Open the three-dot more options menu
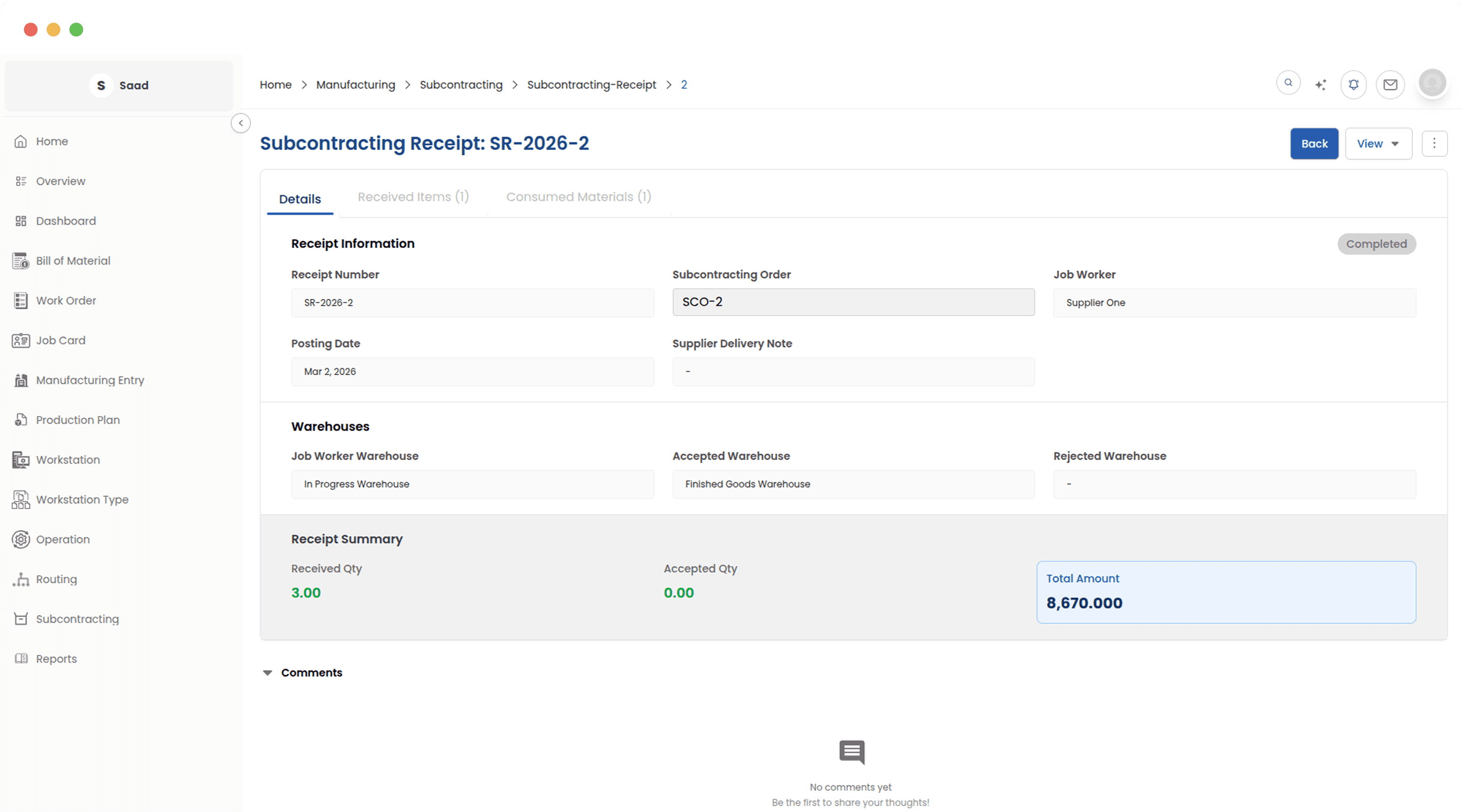The width and height of the screenshot is (1462, 812). coord(1434,144)
